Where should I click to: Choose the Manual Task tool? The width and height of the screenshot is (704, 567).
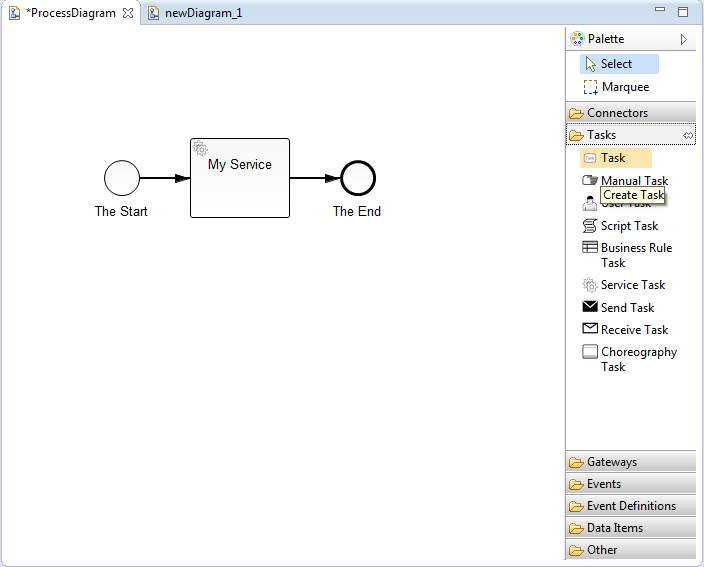click(626, 180)
